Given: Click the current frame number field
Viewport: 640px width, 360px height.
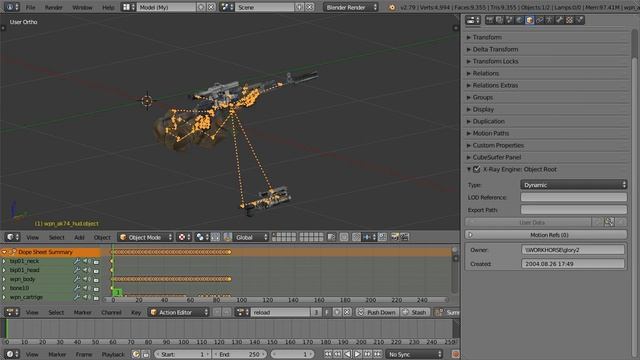Looking at the screenshot, I should click(x=292, y=354).
